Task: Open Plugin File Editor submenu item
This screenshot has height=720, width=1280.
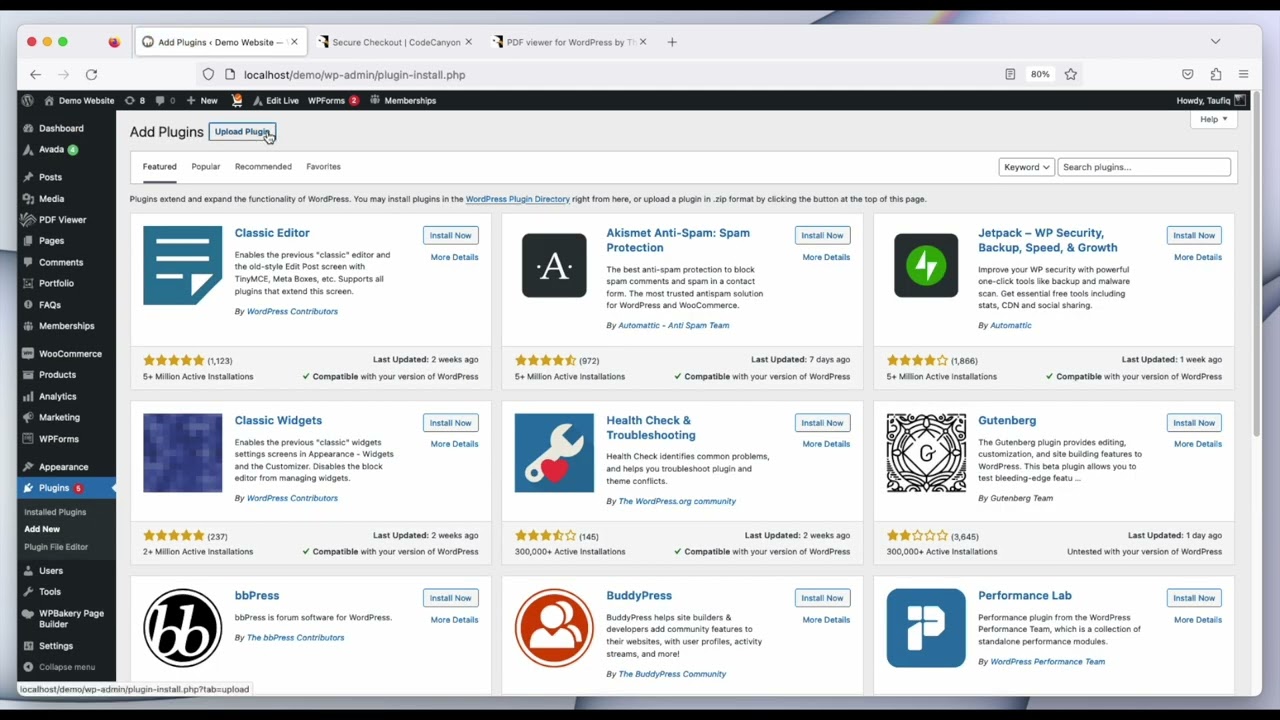Action: point(56,547)
